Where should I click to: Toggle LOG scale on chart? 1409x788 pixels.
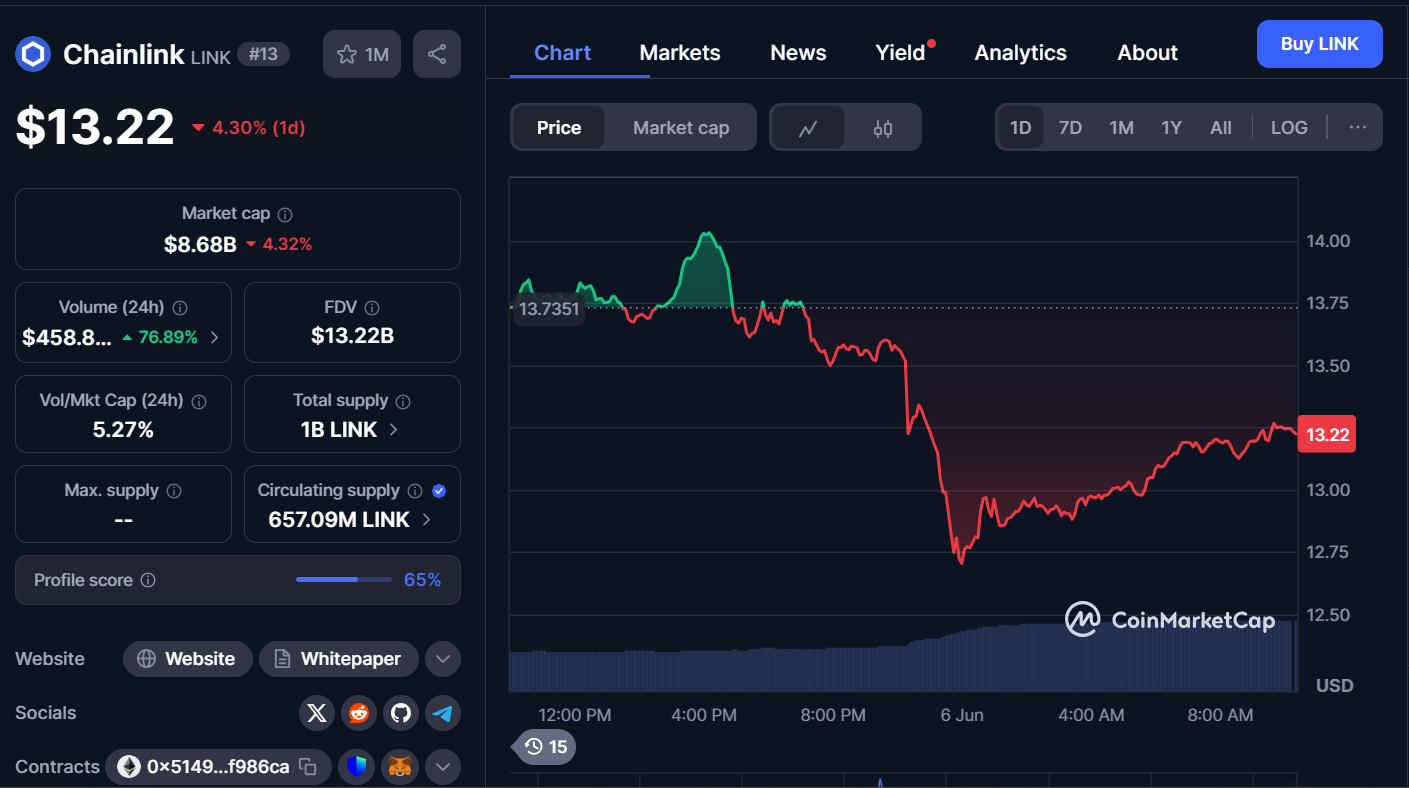pos(1289,127)
